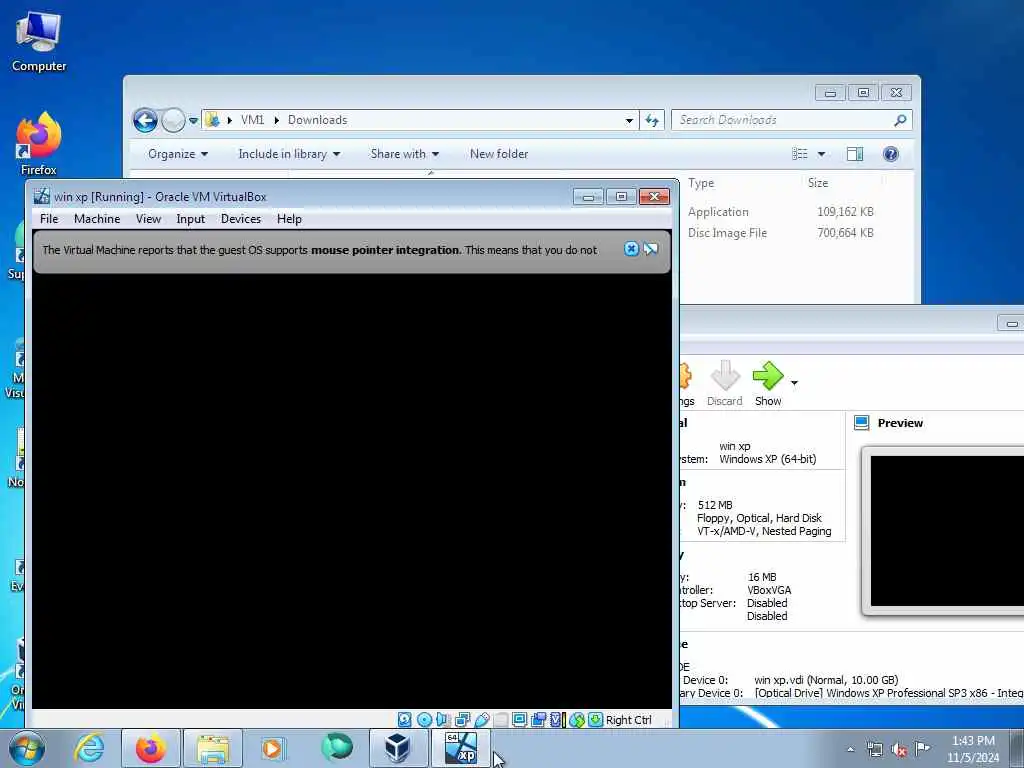Open the Devices menu
The image size is (1024, 768).
coord(241,219)
